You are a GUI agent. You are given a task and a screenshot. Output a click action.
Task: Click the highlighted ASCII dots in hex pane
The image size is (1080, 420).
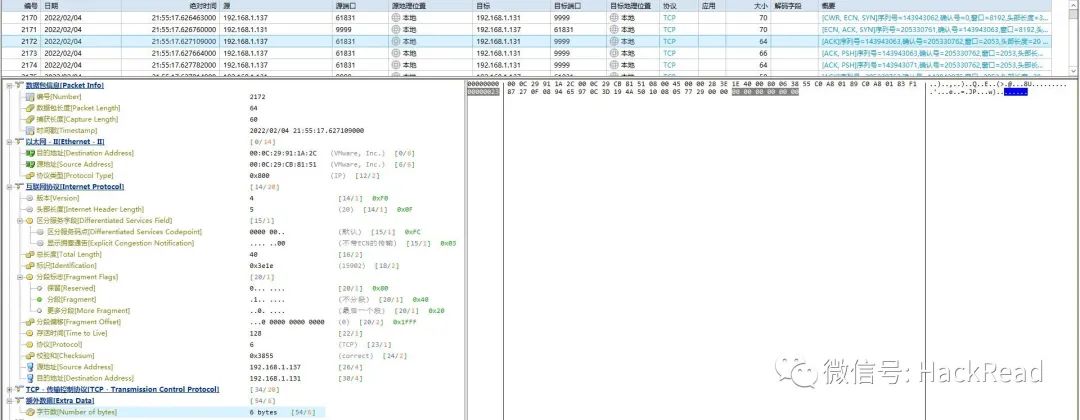point(1015,92)
